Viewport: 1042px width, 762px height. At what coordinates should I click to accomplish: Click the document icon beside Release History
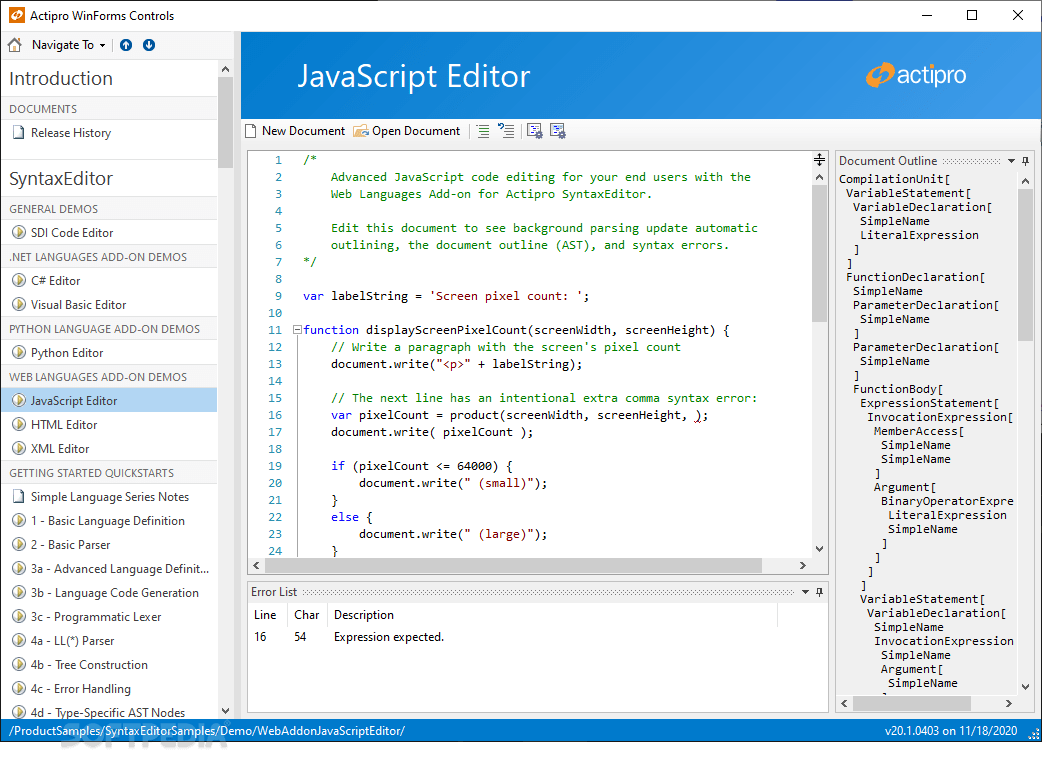[x=19, y=133]
